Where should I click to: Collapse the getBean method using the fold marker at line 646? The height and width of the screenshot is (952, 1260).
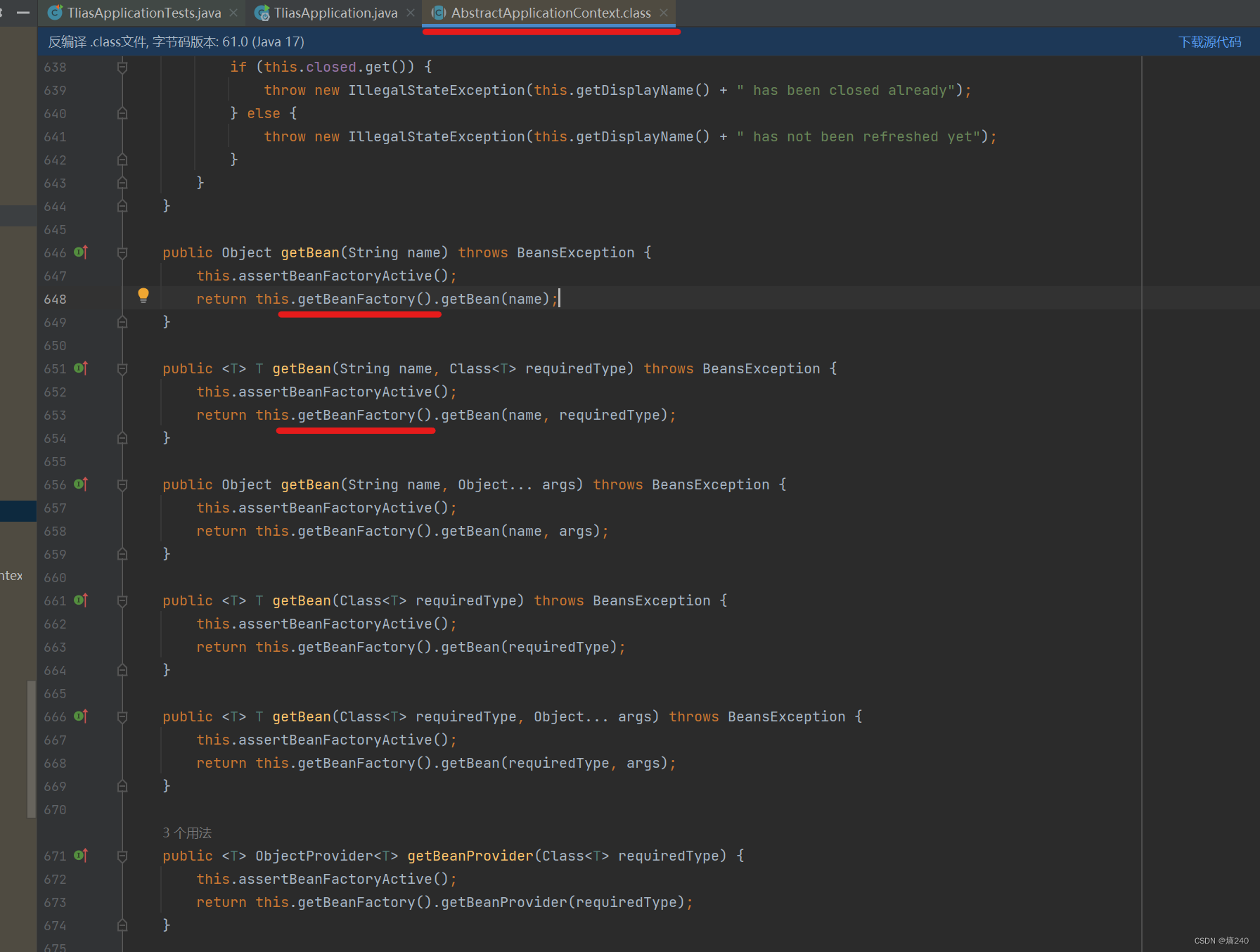point(122,251)
